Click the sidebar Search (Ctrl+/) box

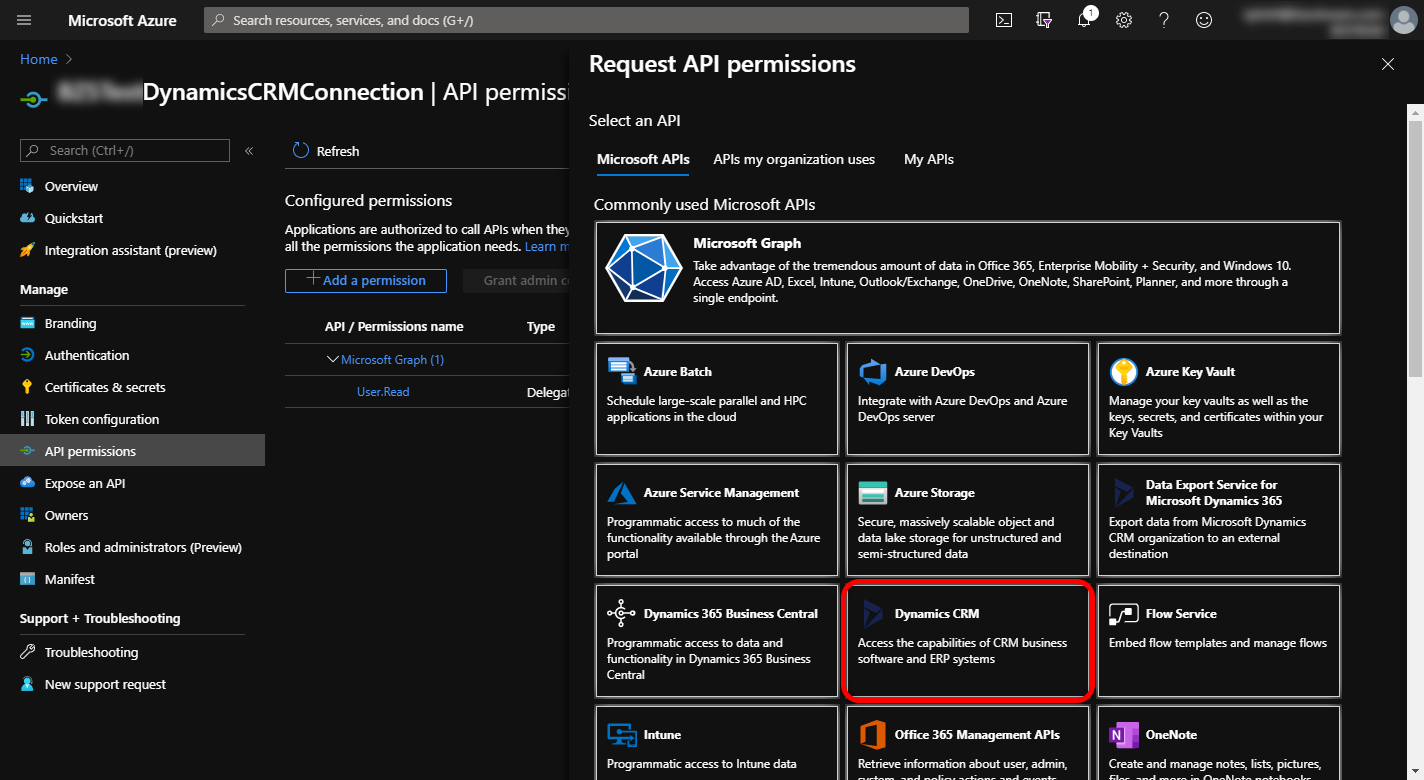(125, 150)
